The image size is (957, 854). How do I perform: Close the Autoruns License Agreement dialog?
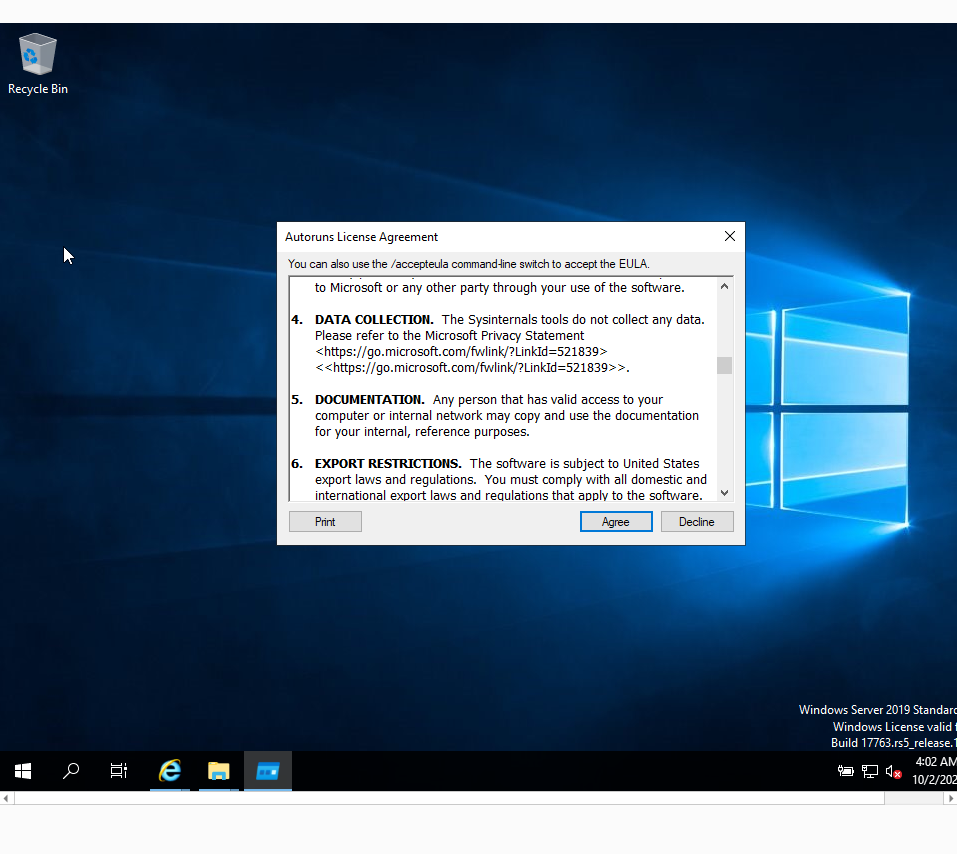[x=729, y=236]
